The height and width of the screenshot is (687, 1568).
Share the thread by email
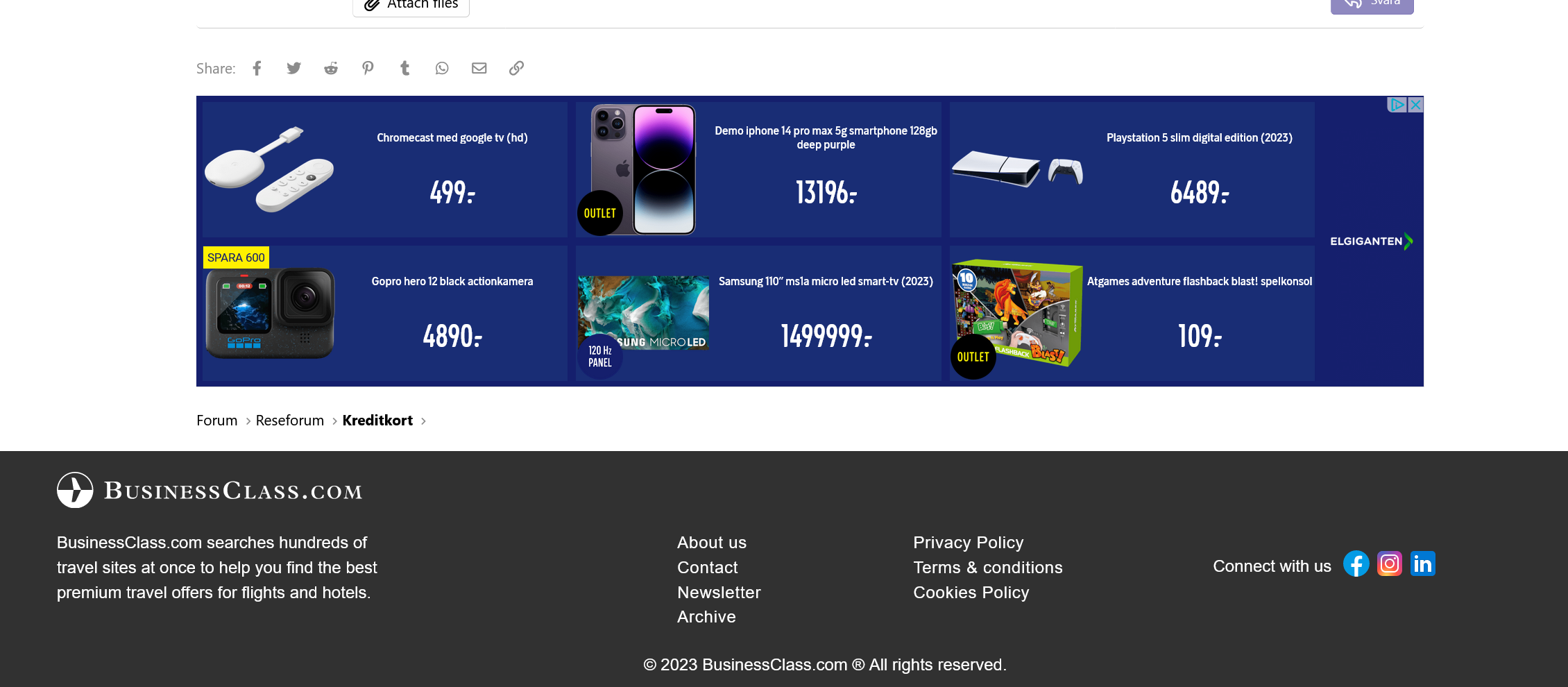479,68
